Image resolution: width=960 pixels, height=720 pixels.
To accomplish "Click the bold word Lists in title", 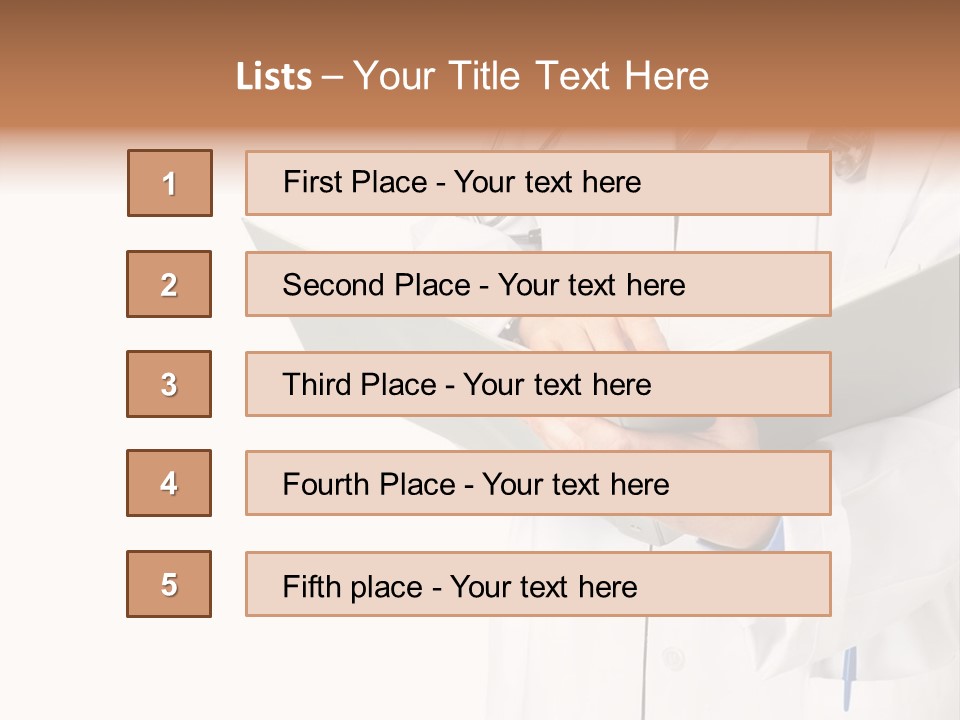I will click(x=274, y=77).
